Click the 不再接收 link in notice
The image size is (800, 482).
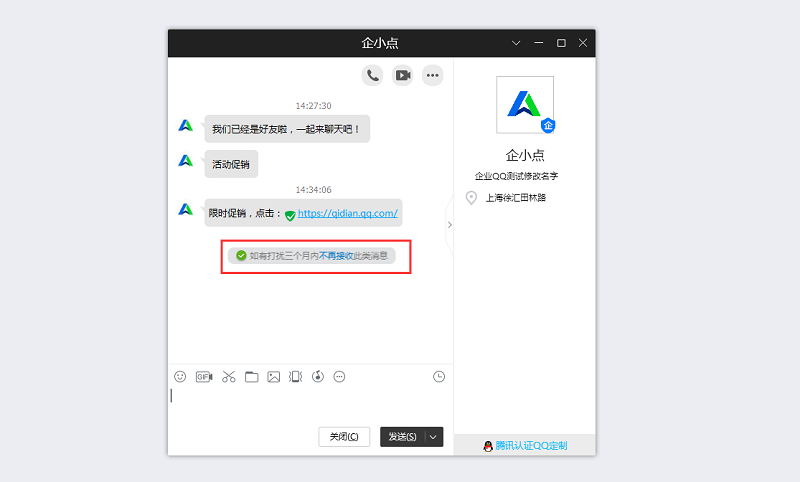click(336, 256)
